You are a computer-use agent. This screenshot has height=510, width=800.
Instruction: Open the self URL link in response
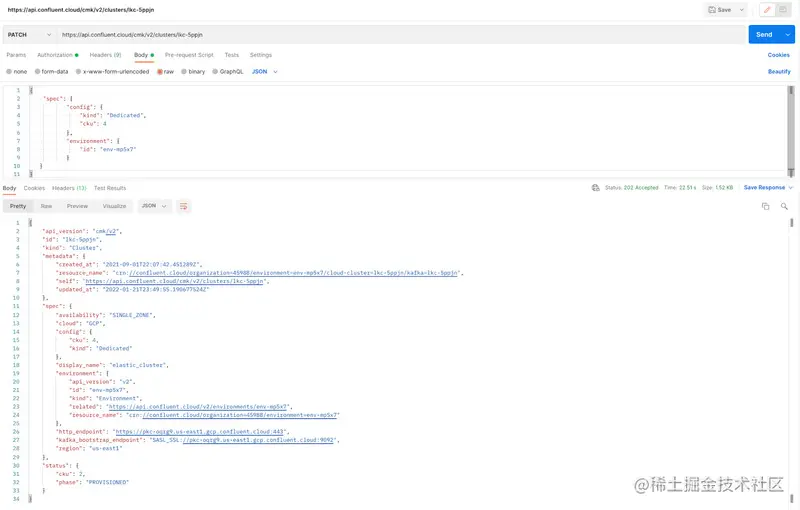174,281
